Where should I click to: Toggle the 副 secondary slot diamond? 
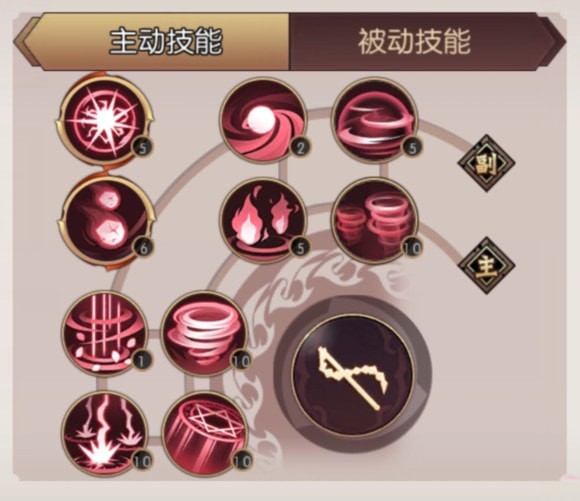point(486,163)
